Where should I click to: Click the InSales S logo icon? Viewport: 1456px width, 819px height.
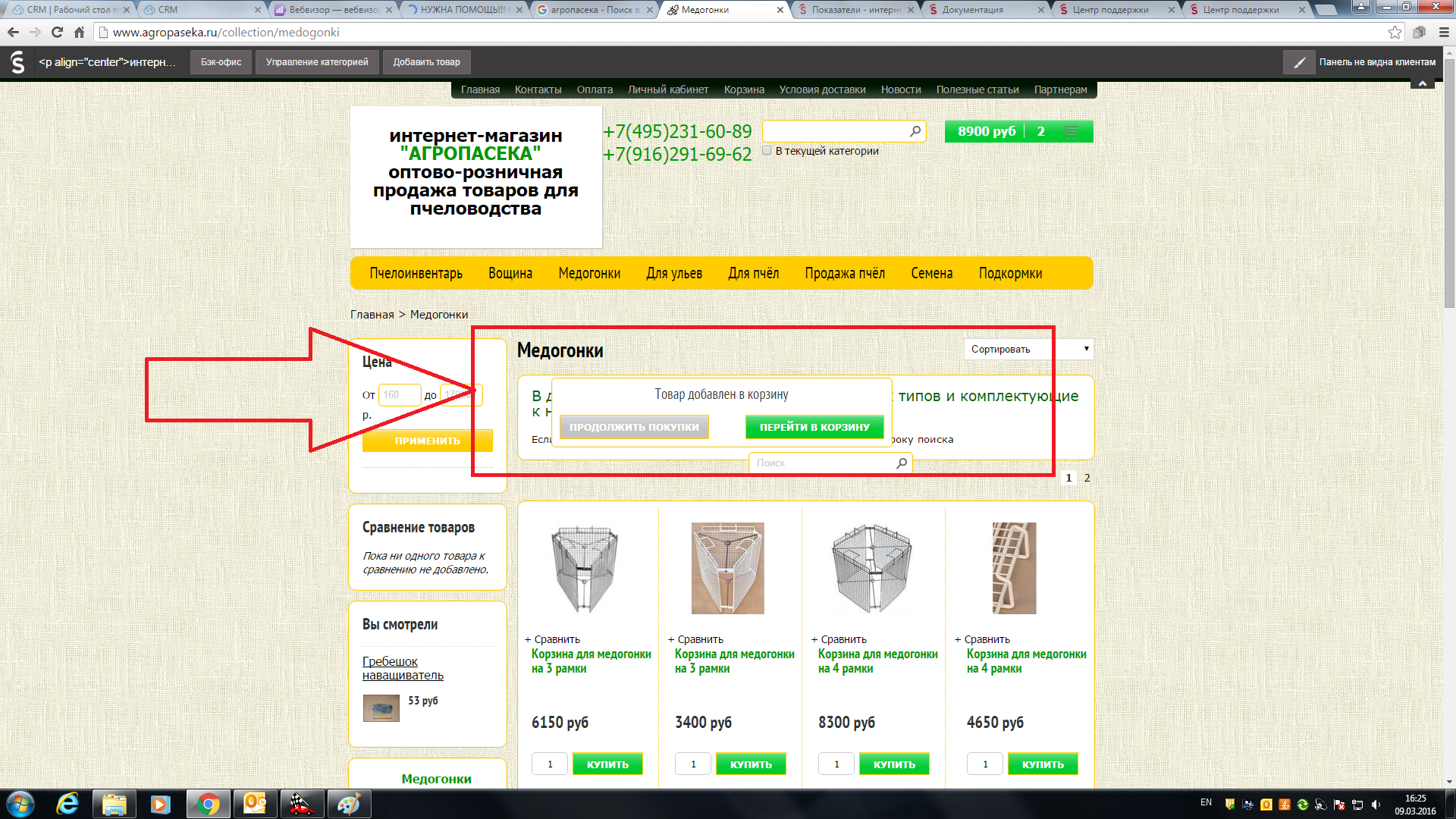click(17, 62)
